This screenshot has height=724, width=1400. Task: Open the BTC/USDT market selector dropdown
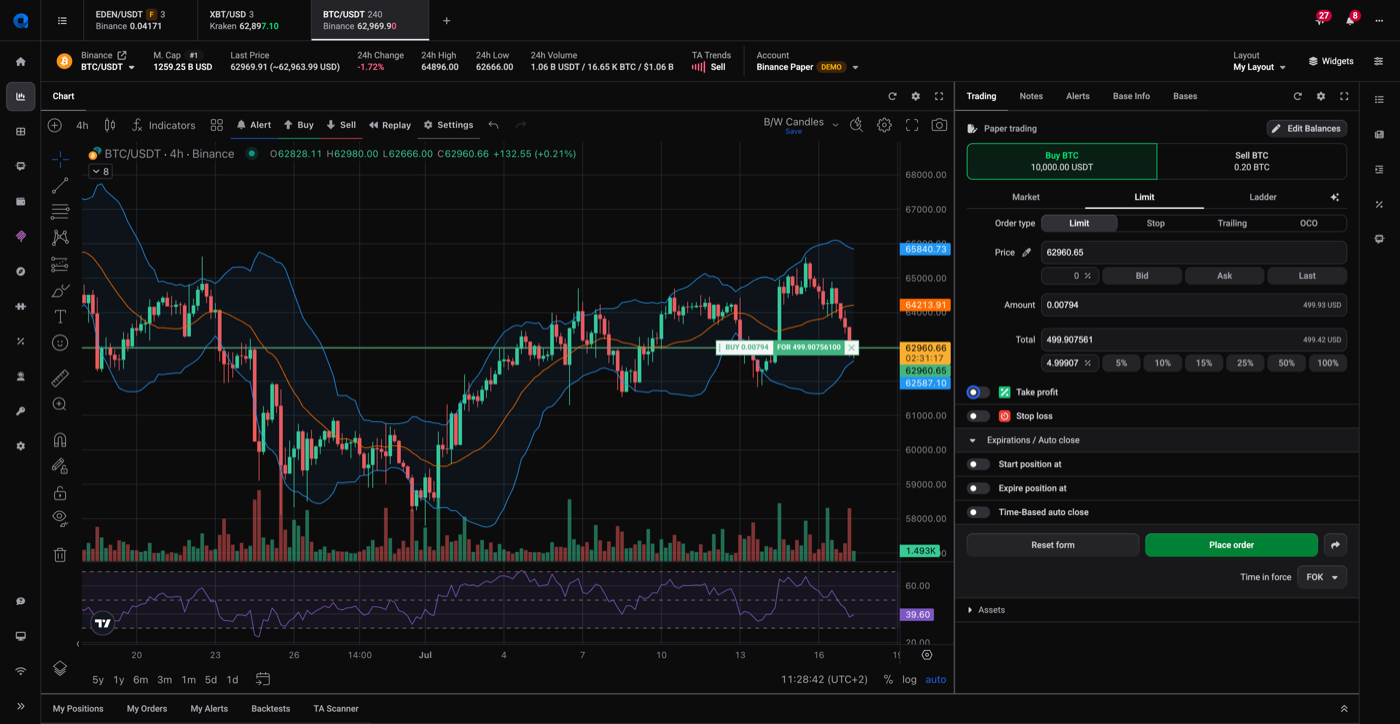pyautogui.click(x=108, y=67)
